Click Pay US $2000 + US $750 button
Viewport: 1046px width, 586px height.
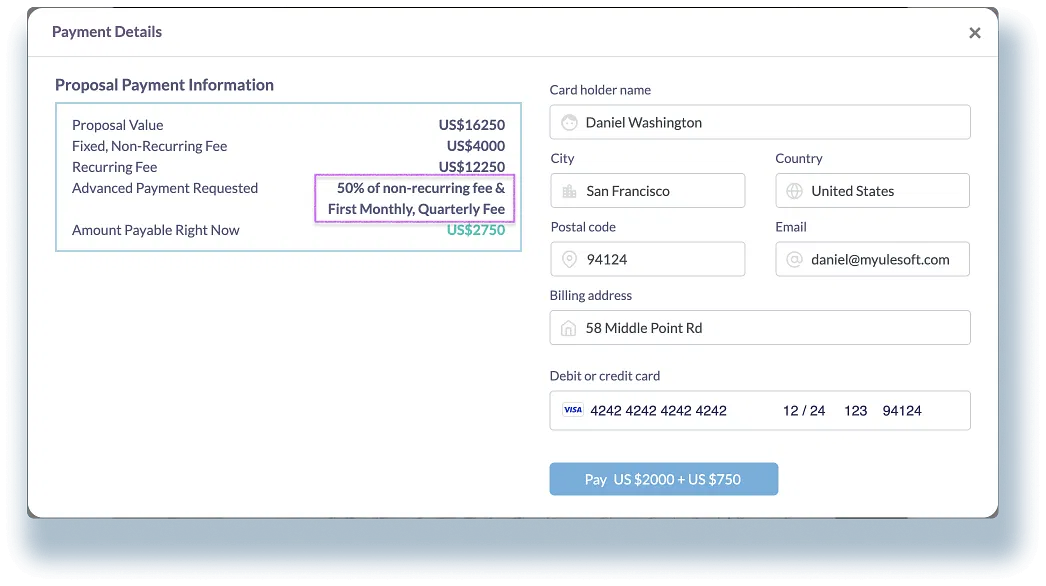coord(664,479)
